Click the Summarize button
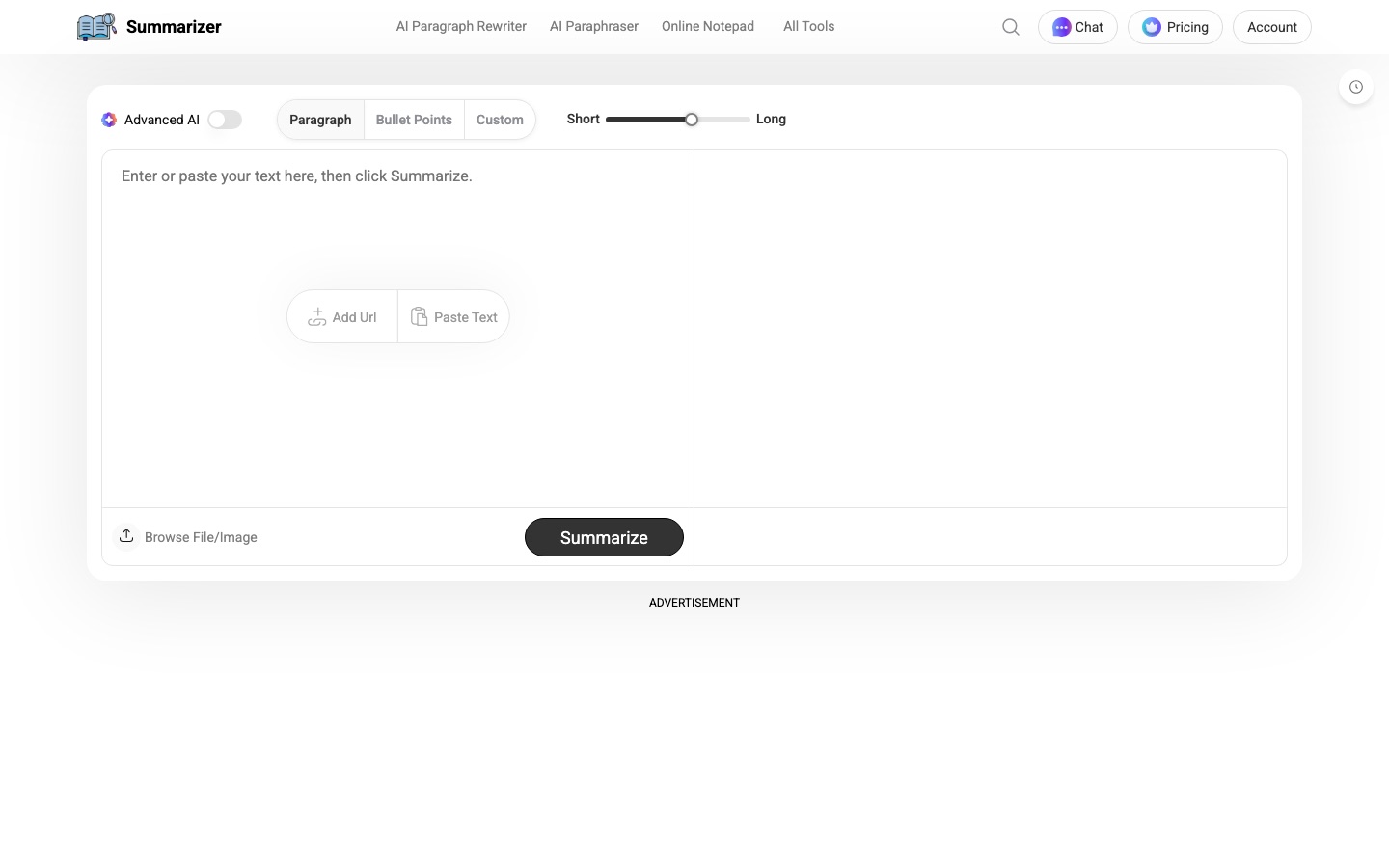This screenshot has height=868, width=1389. [x=604, y=537]
